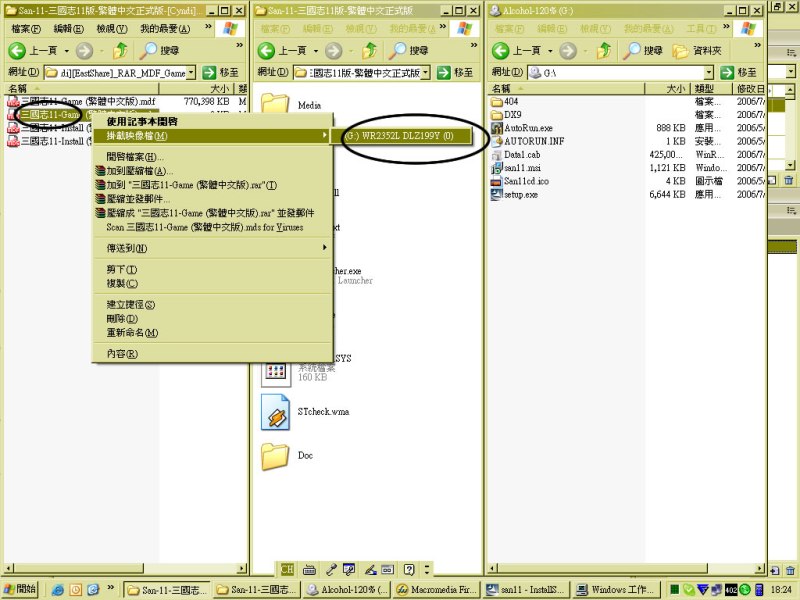Select AUTORUN.INF in G: window
The image size is (800, 600).
click(x=528, y=141)
